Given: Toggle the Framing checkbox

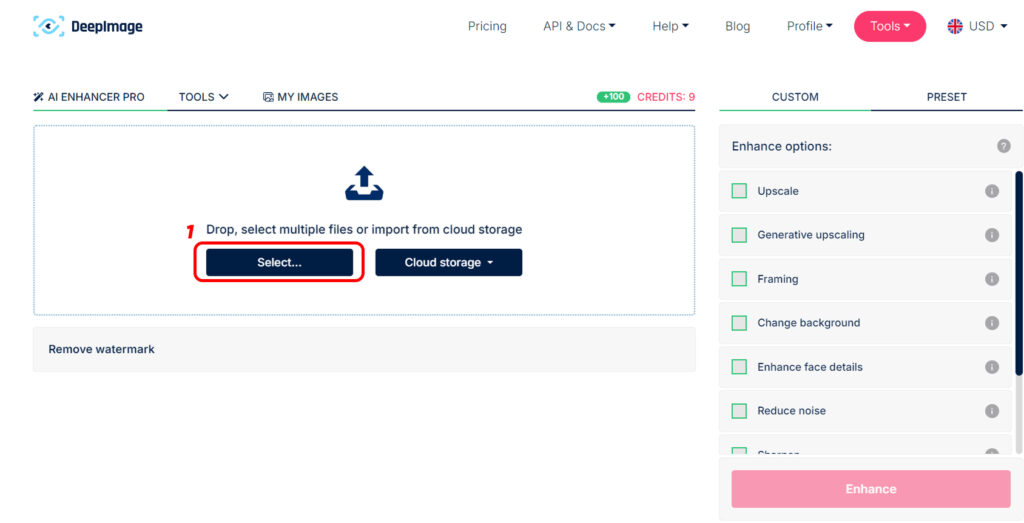Looking at the screenshot, I should [739, 279].
